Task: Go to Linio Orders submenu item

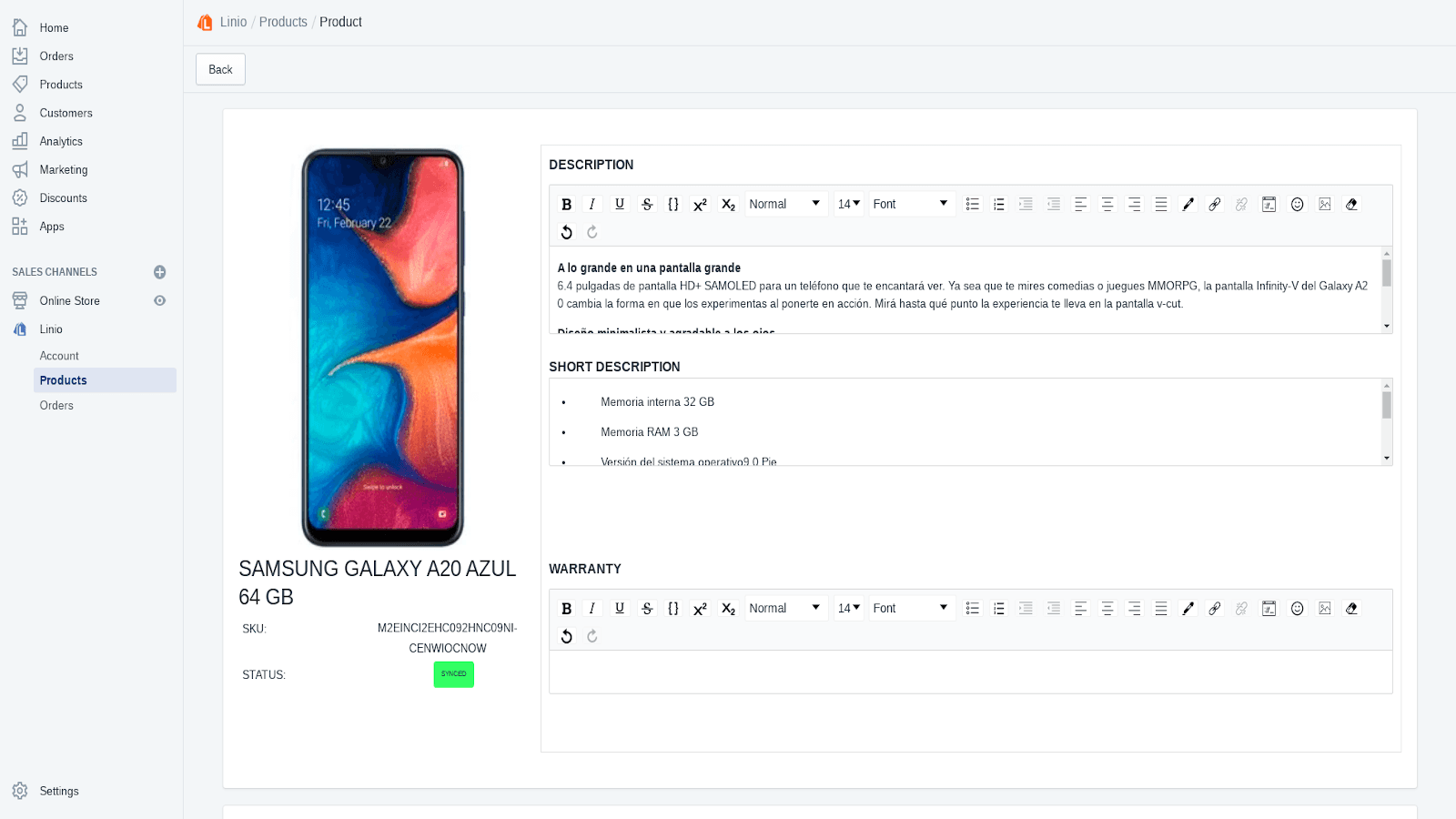Action: pos(56,406)
